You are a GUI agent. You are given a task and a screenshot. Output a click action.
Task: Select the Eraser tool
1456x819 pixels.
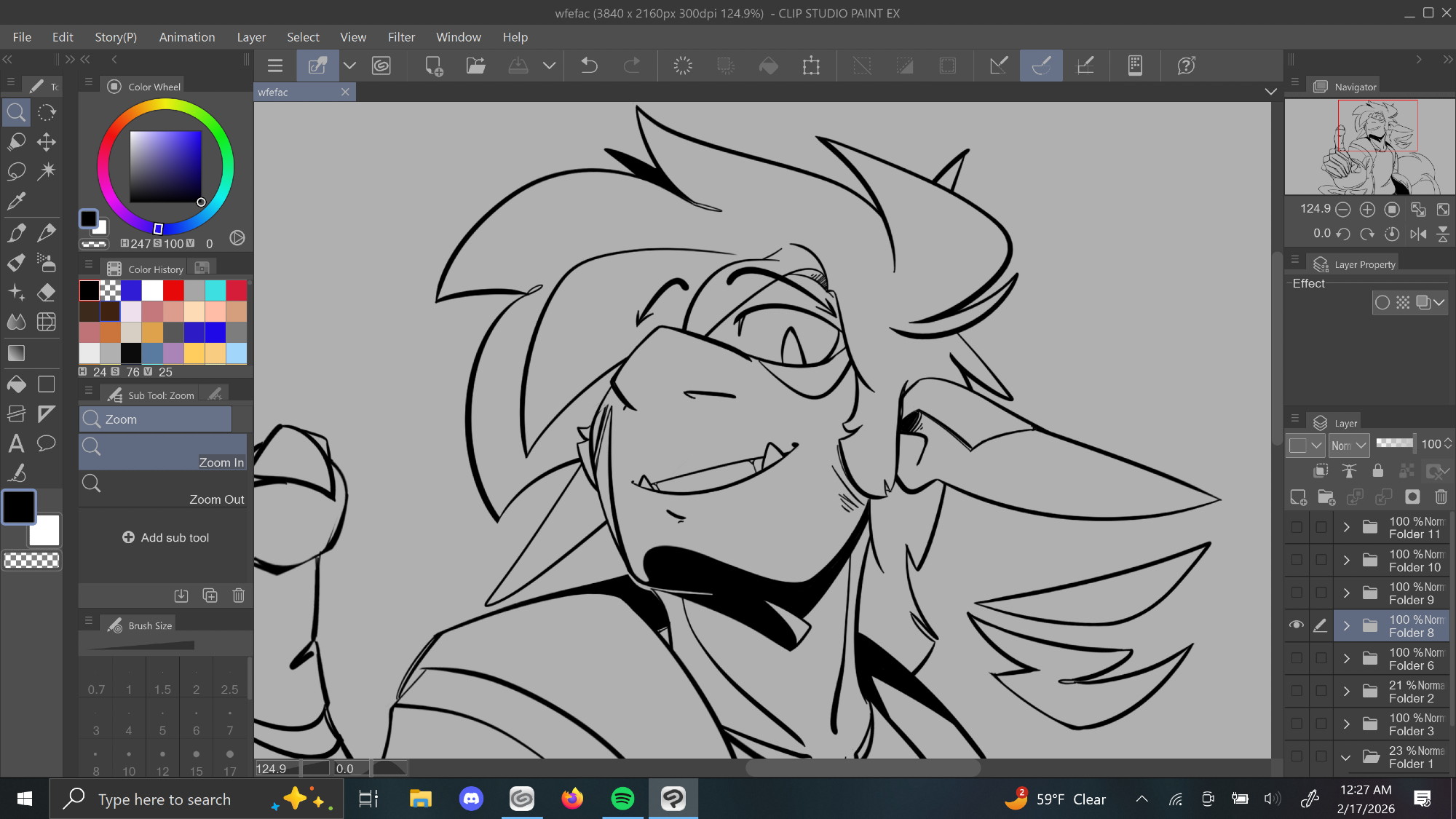(x=47, y=292)
